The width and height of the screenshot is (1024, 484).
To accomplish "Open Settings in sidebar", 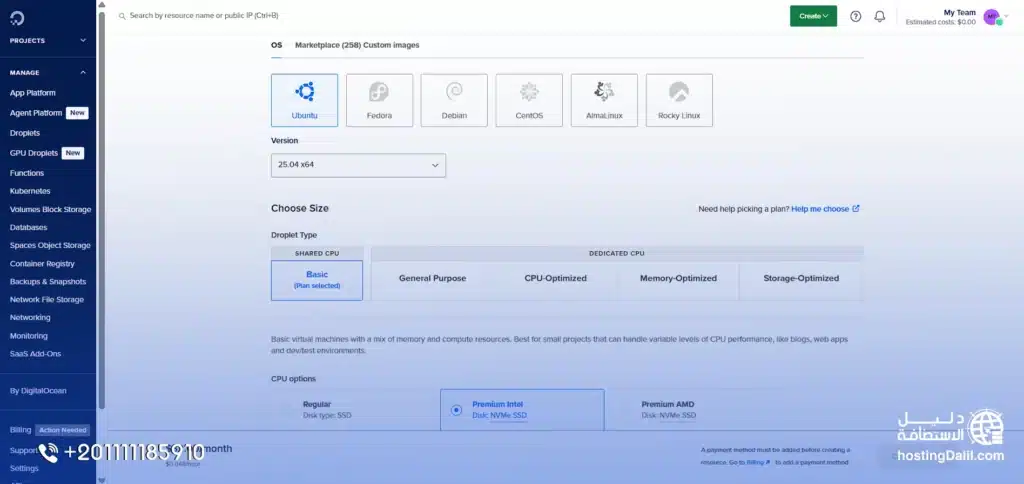I will pyautogui.click(x=24, y=468).
